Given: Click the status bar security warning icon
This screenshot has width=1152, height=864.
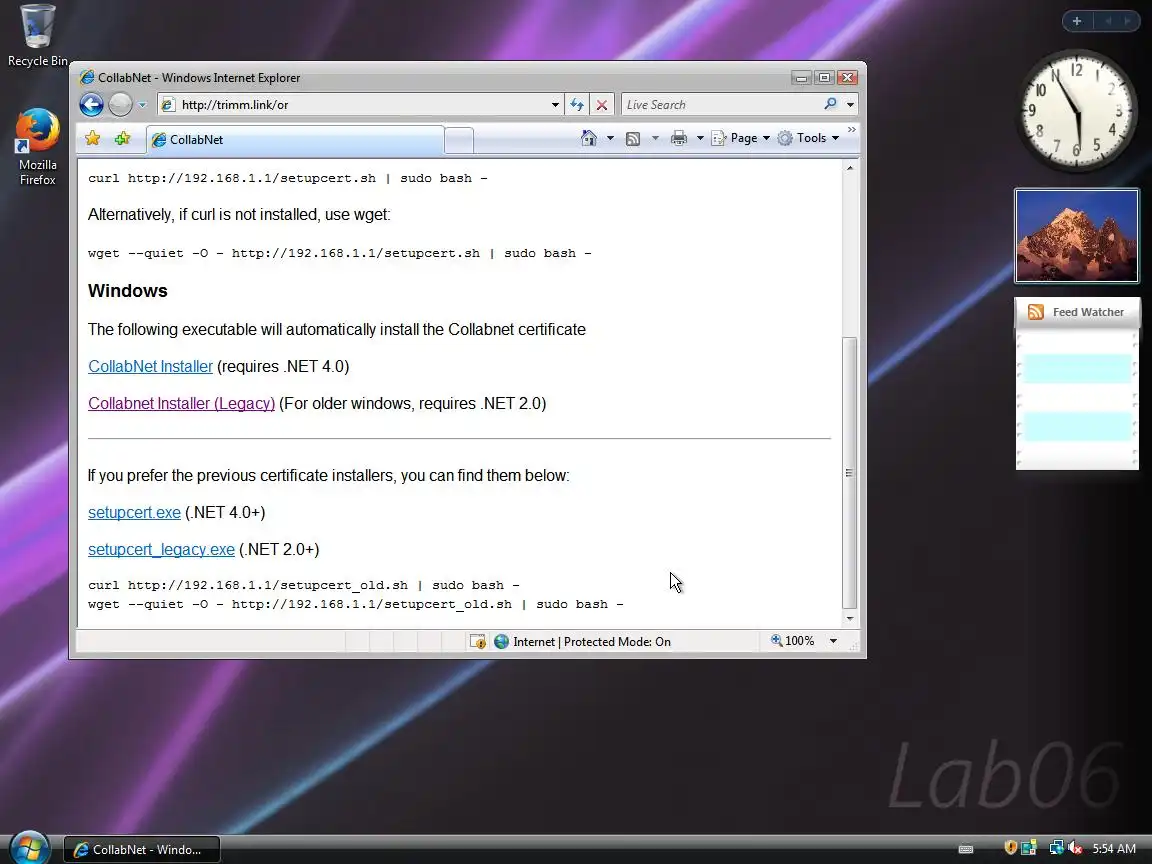Looking at the screenshot, I should (478, 641).
